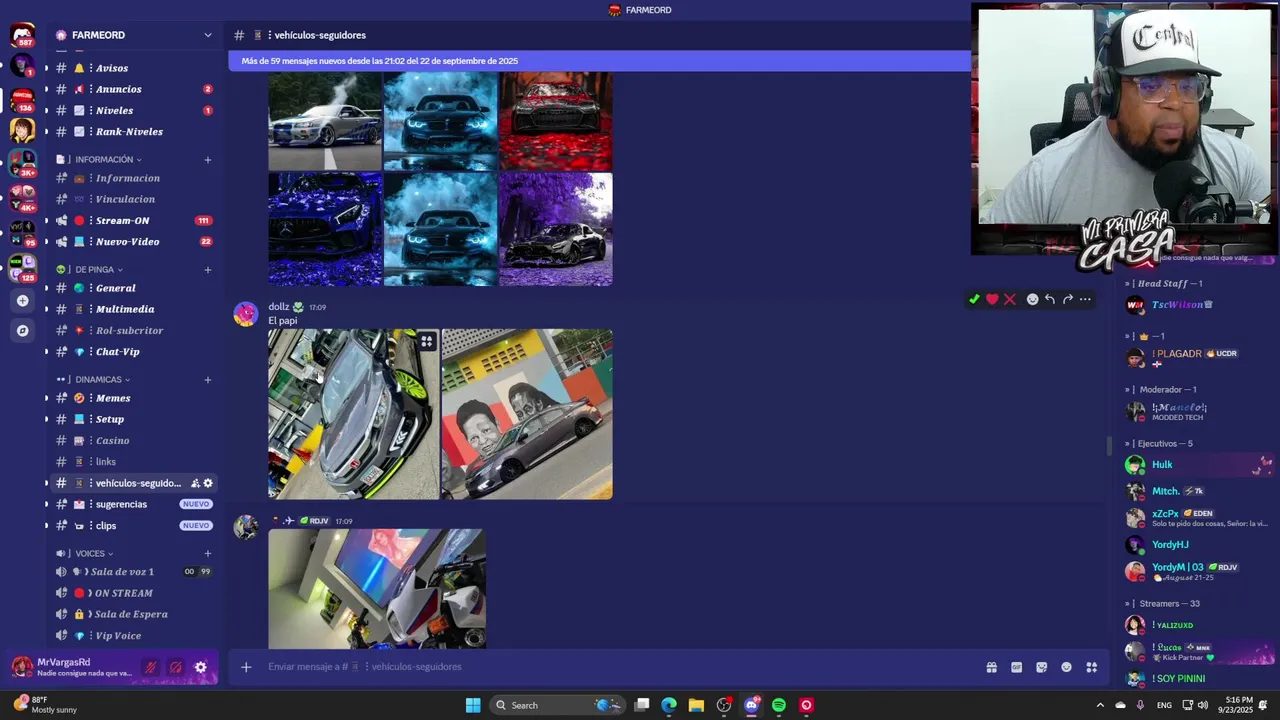Join Sala de voz 1 voice channel

tap(134, 572)
